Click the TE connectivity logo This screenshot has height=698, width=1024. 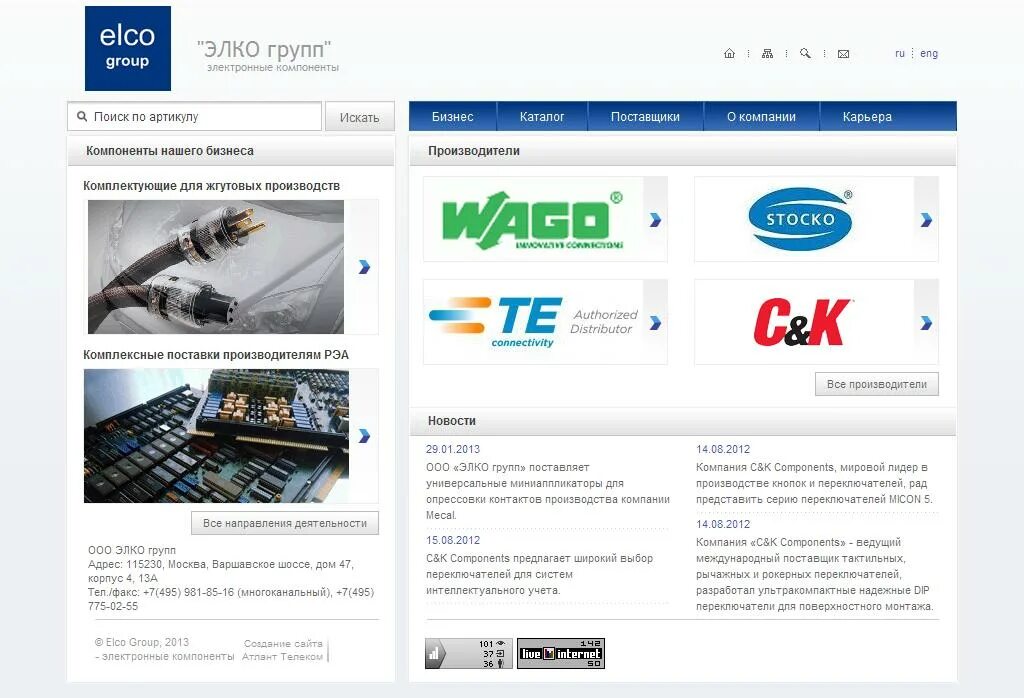click(x=533, y=322)
